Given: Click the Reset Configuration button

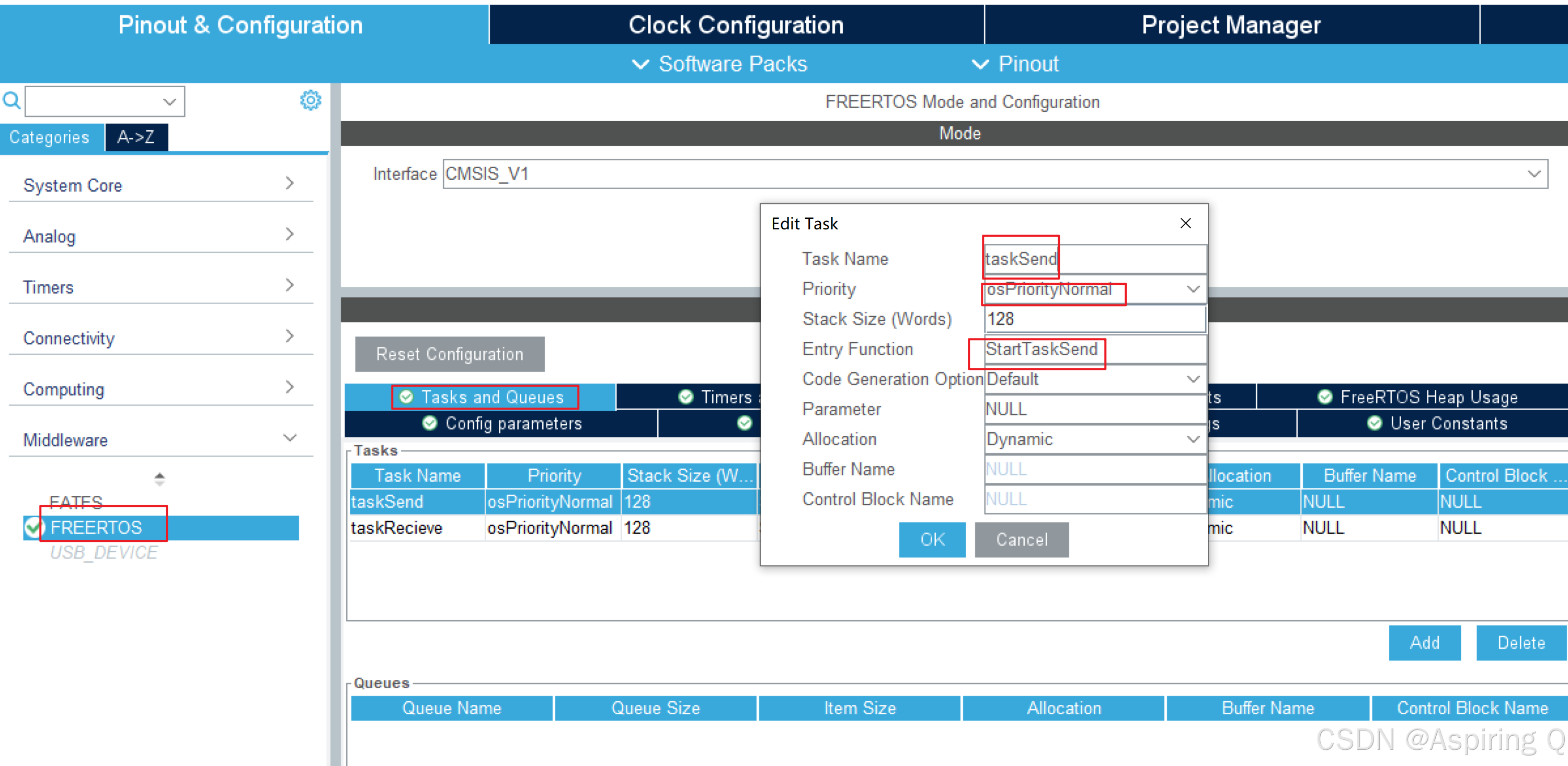Looking at the screenshot, I should pyautogui.click(x=449, y=354).
